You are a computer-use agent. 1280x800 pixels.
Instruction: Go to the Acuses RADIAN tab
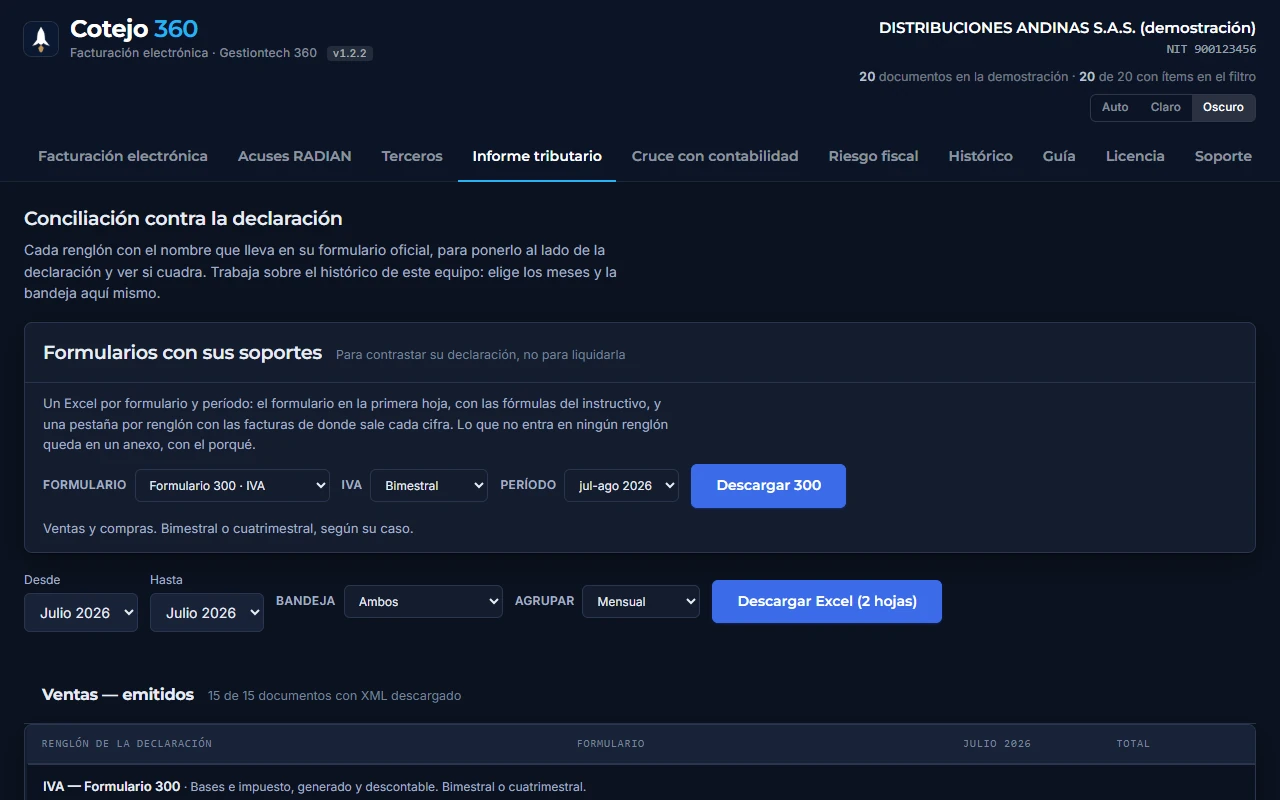pos(295,156)
